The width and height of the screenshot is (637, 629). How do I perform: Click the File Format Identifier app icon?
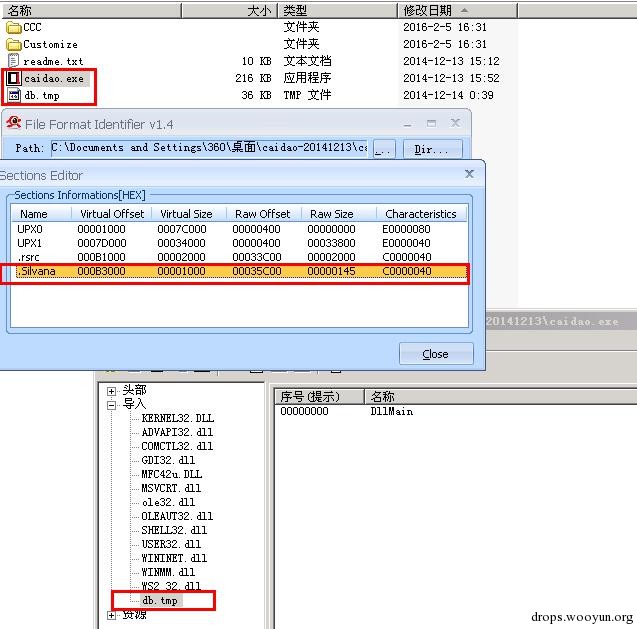(14, 122)
